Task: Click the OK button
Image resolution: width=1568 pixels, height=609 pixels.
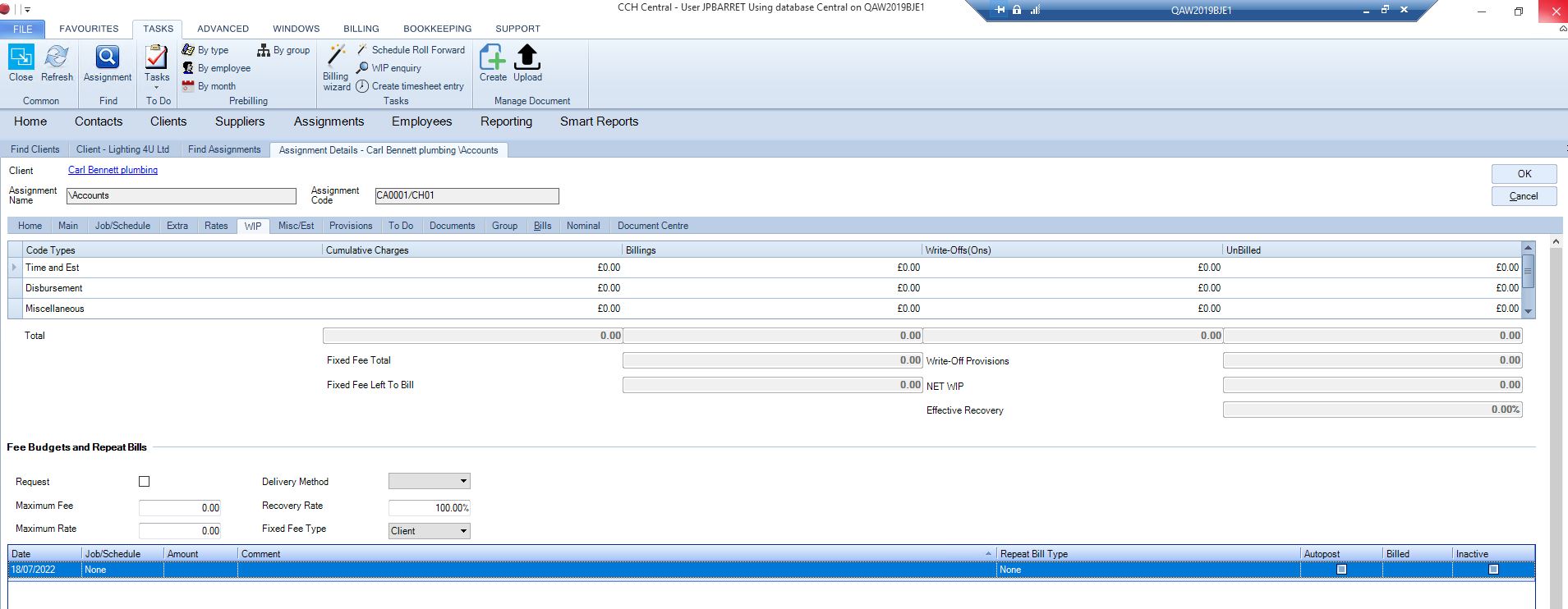Action: [1524, 174]
